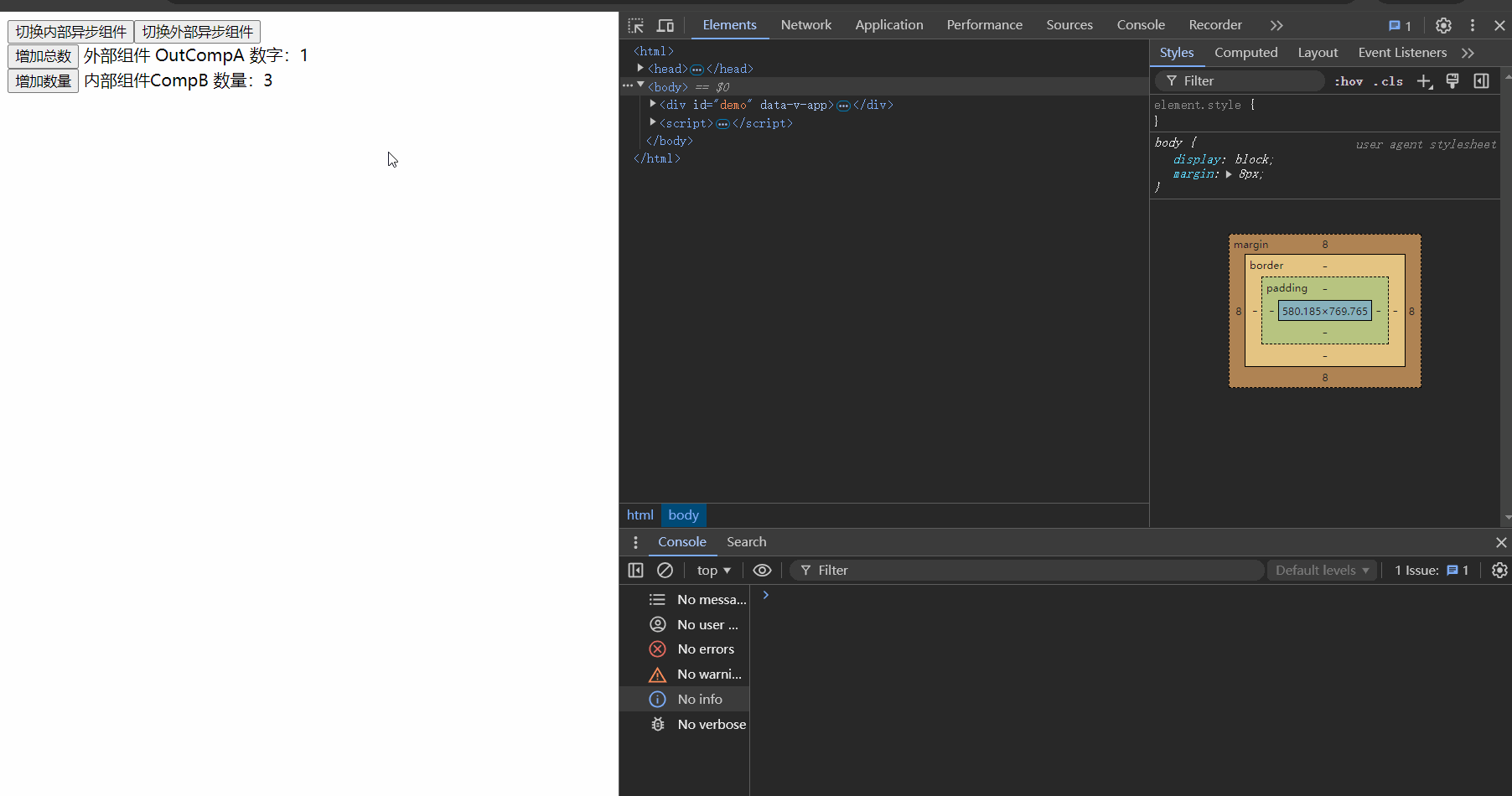Select the No errors sidebar filter
1512x796 pixels.
click(x=685, y=649)
